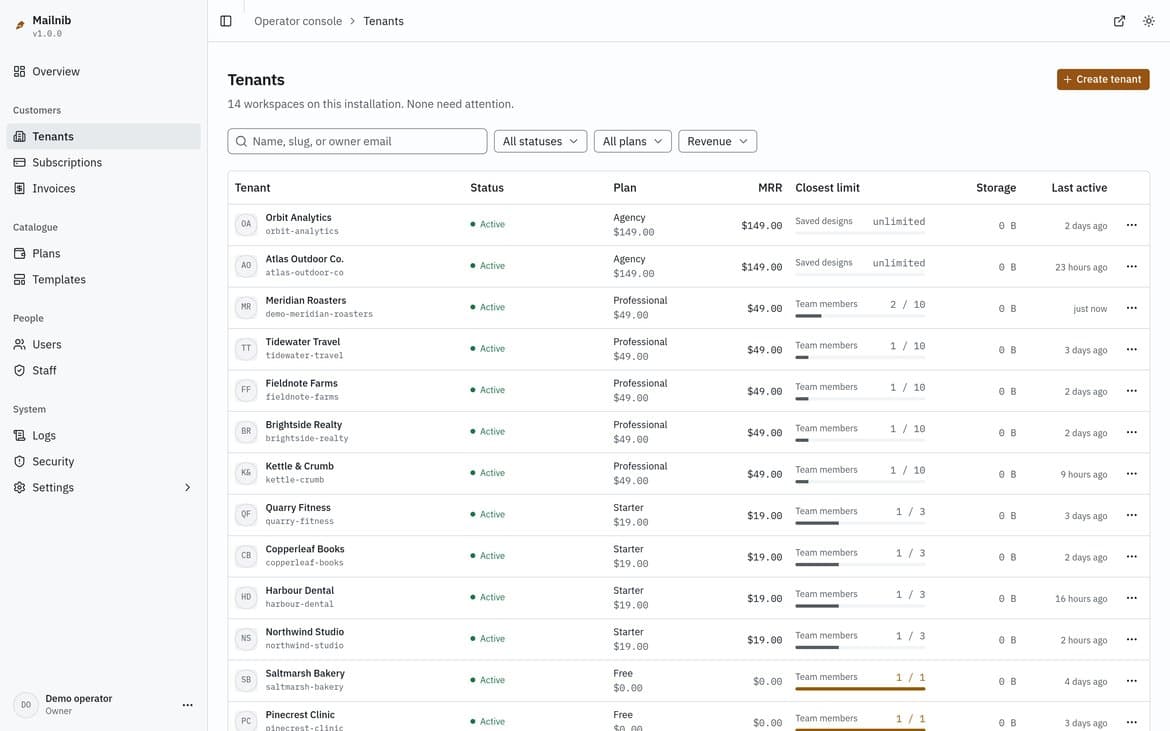The width and height of the screenshot is (1170, 731).
Task: Open row actions for Brightside Realty
Action: pyautogui.click(x=1131, y=433)
